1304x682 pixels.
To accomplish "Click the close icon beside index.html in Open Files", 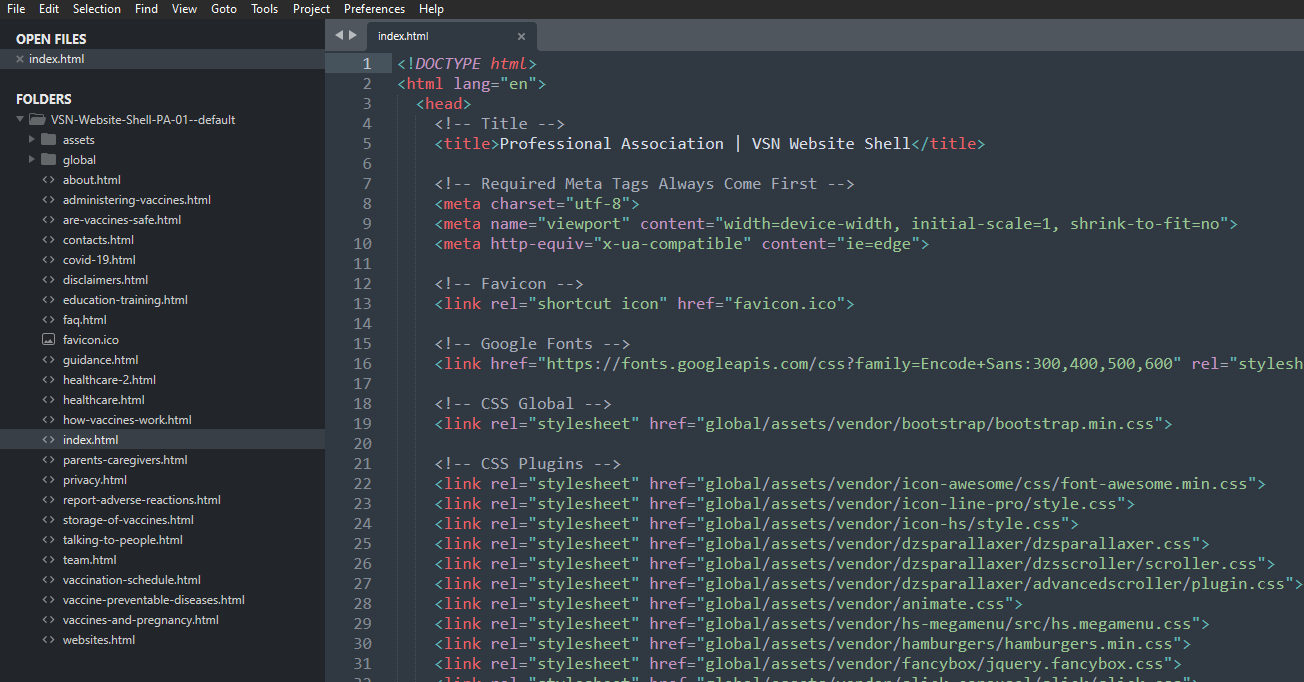I will click(20, 59).
